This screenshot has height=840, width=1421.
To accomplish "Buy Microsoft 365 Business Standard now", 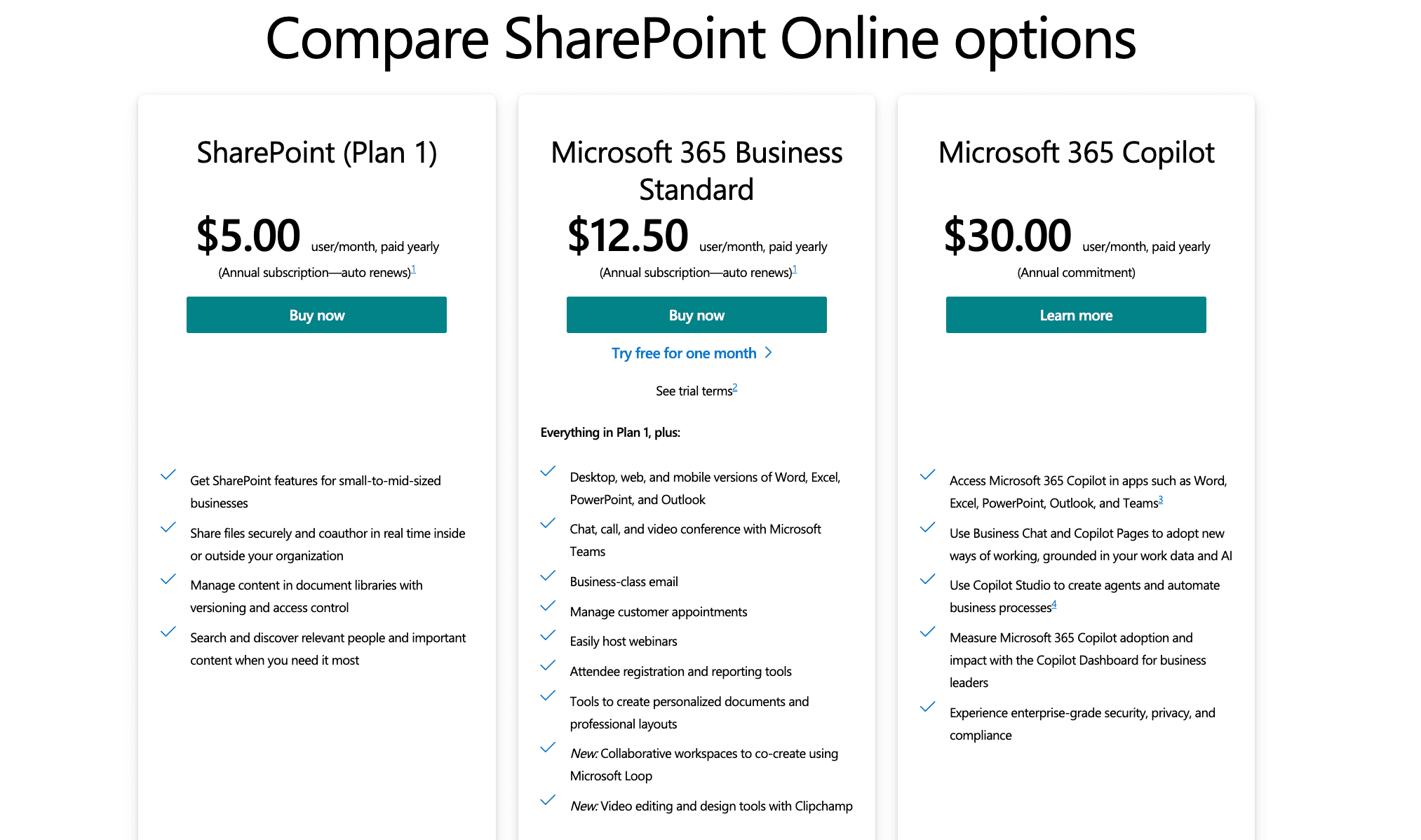I will point(696,315).
